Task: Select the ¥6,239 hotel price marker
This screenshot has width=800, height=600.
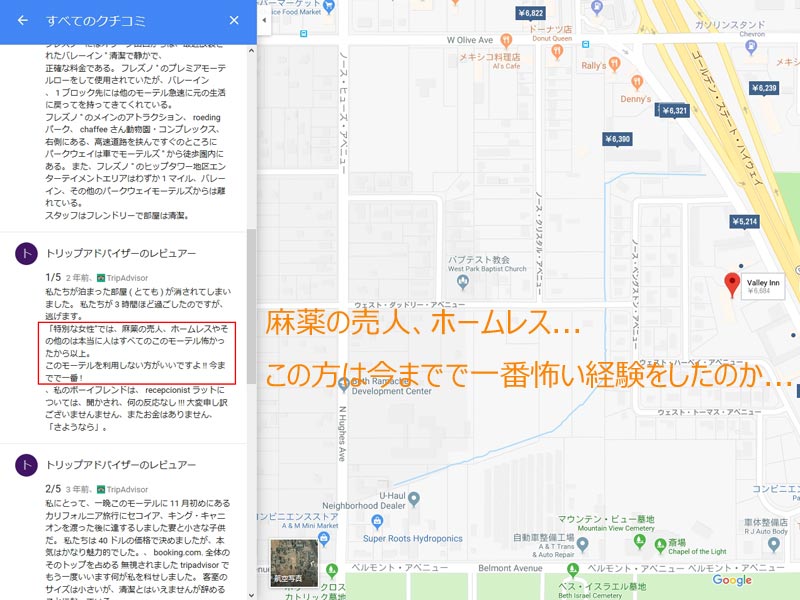Action: [764, 88]
